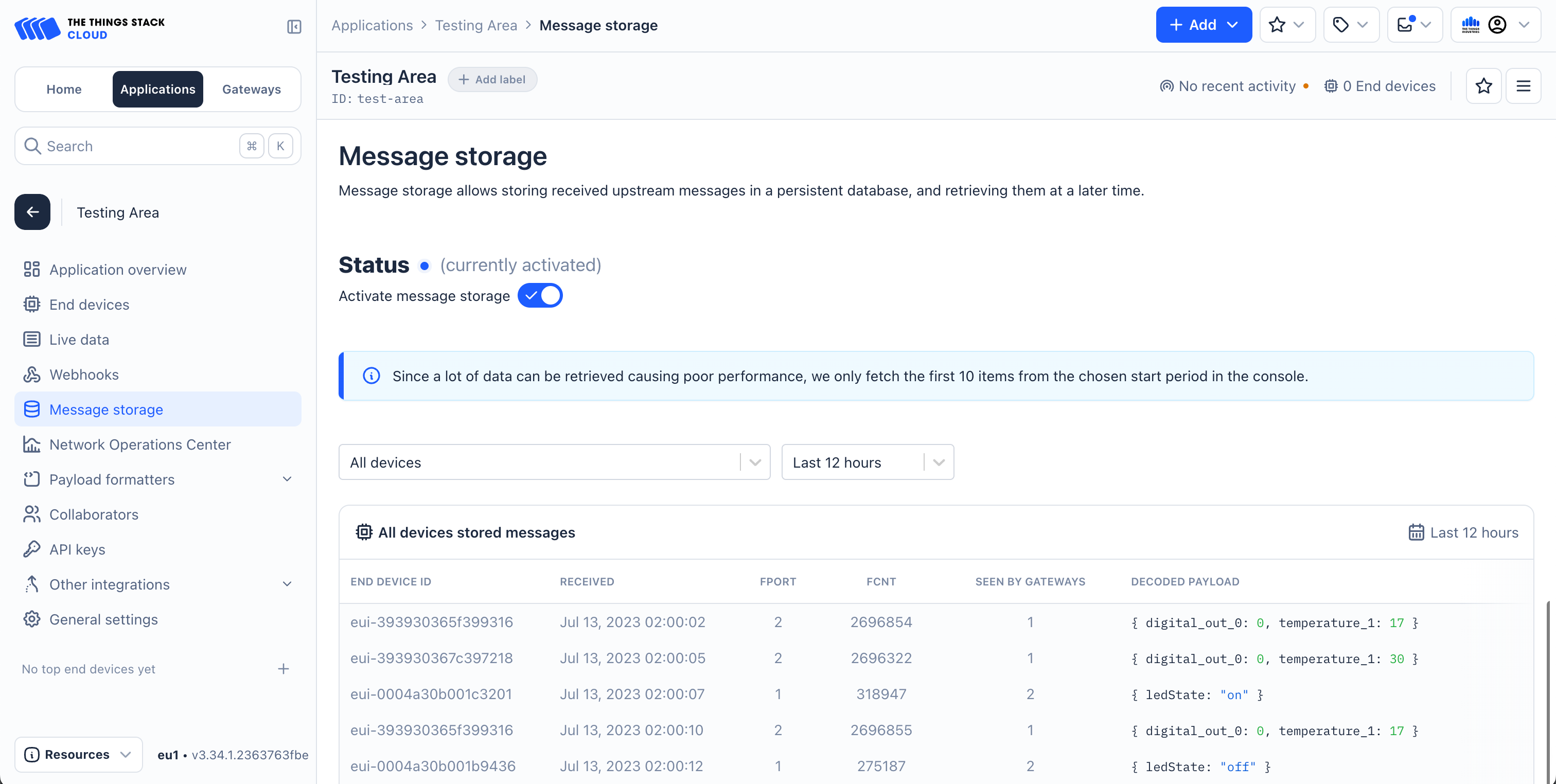Expand the Payload formatters section
1556x784 pixels.
click(x=287, y=479)
